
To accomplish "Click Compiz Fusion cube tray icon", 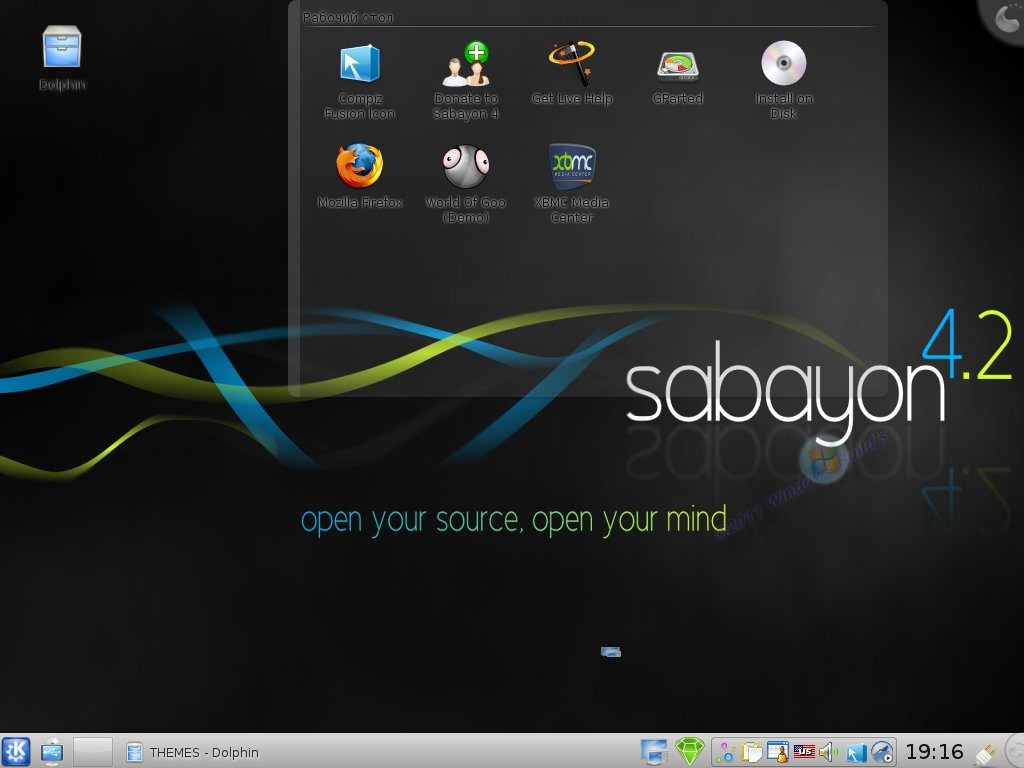I will tap(856, 753).
